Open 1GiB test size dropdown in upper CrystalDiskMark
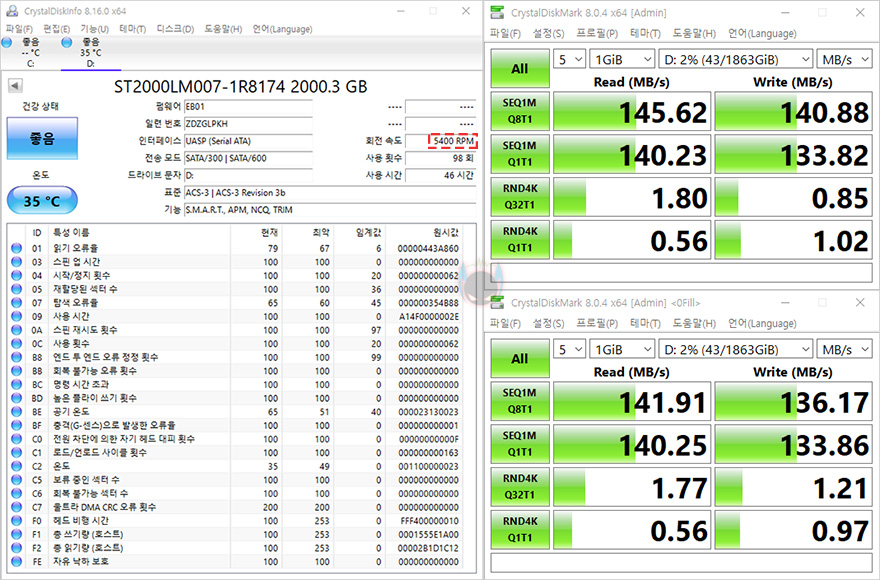The image size is (880, 580). [x=622, y=59]
